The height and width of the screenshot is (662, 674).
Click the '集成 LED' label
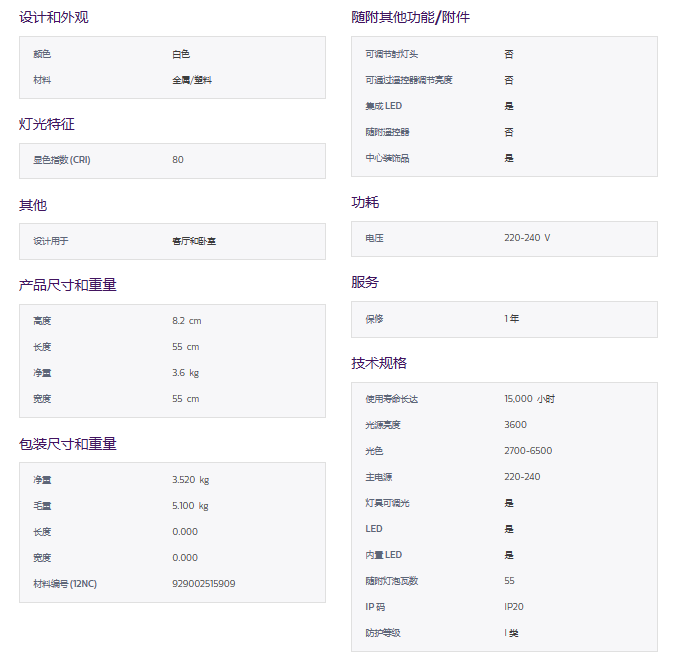pyautogui.click(x=383, y=106)
